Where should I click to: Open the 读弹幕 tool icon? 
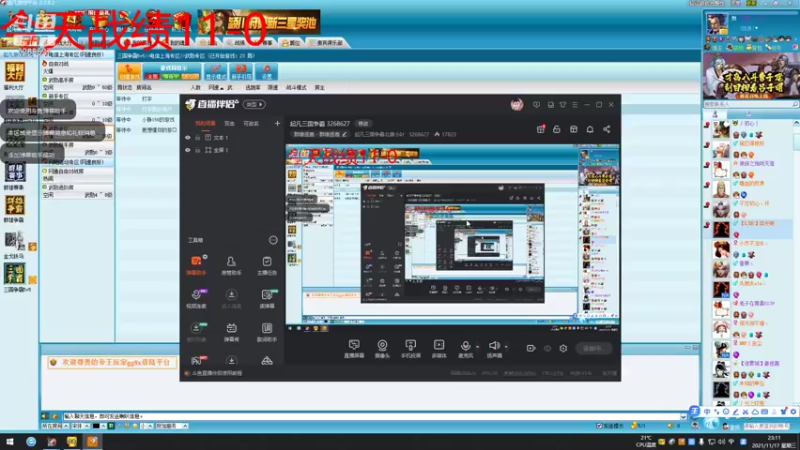[x=267, y=298]
